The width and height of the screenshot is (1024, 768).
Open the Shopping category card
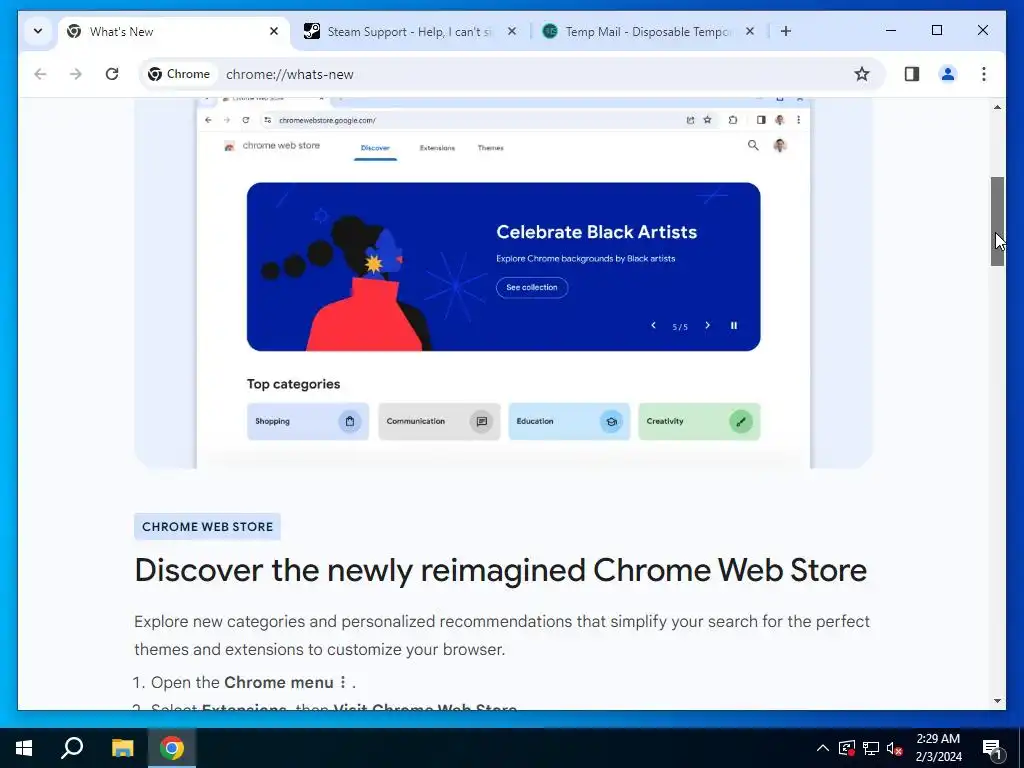[308, 421]
